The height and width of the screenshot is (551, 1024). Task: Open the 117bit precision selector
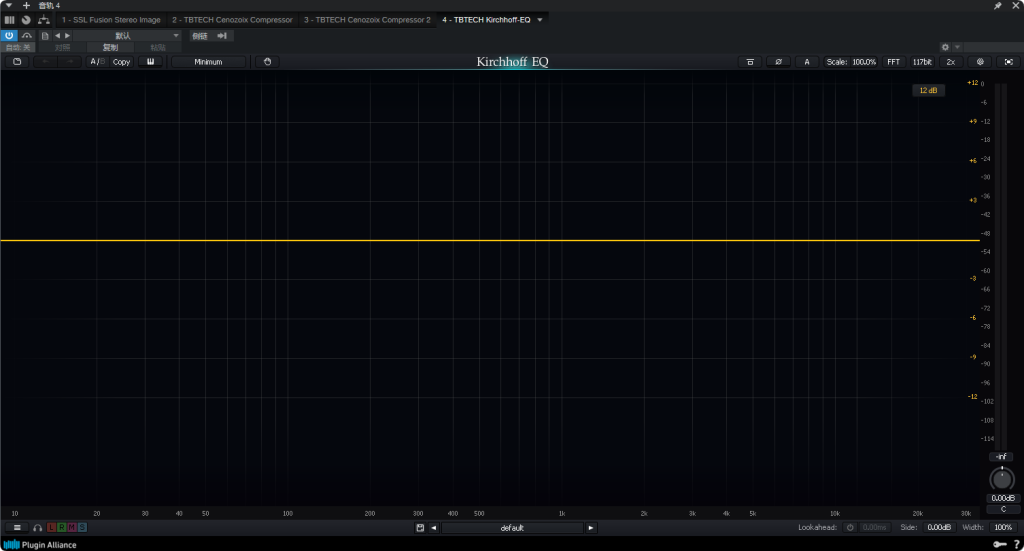point(922,62)
